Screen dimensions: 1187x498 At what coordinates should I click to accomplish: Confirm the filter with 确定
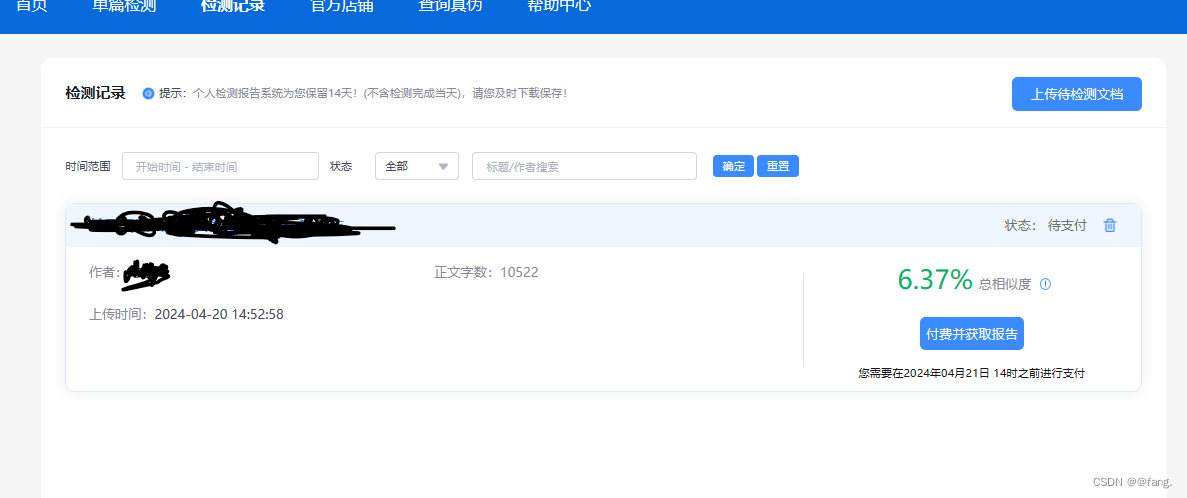click(x=734, y=167)
